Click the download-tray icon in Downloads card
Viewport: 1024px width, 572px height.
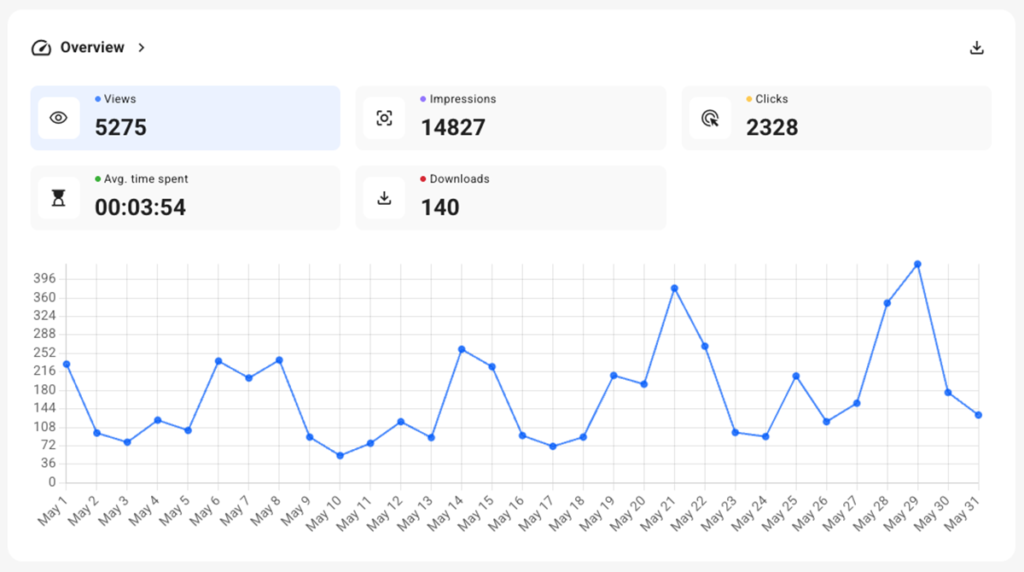(384, 198)
